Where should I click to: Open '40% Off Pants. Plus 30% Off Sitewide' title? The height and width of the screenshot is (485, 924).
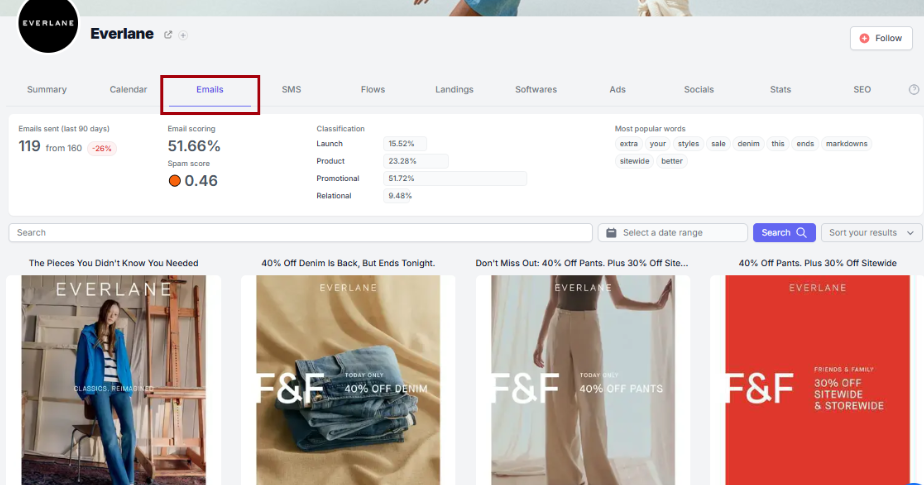click(817, 263)
